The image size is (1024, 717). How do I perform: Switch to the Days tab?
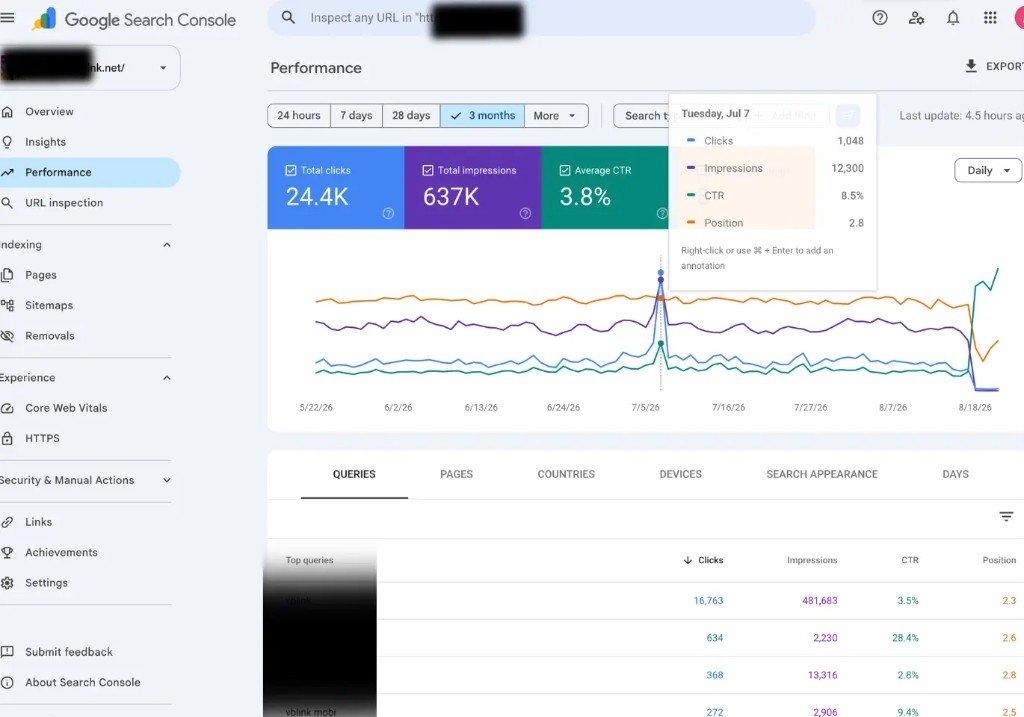pos(955,474)
